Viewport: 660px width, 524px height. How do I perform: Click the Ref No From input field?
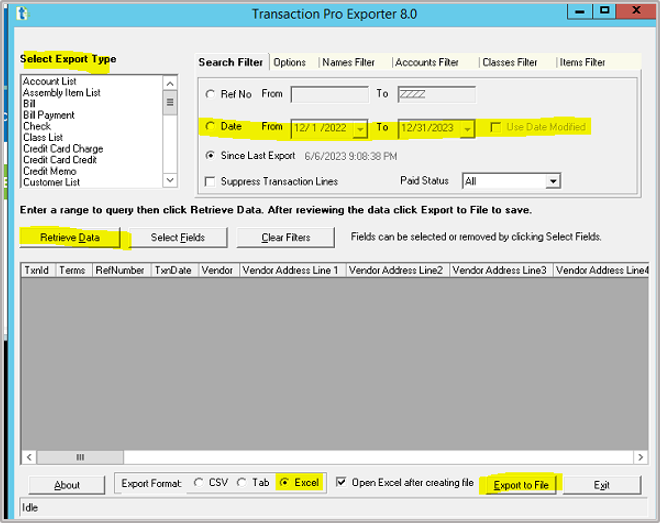coord(330,95)
